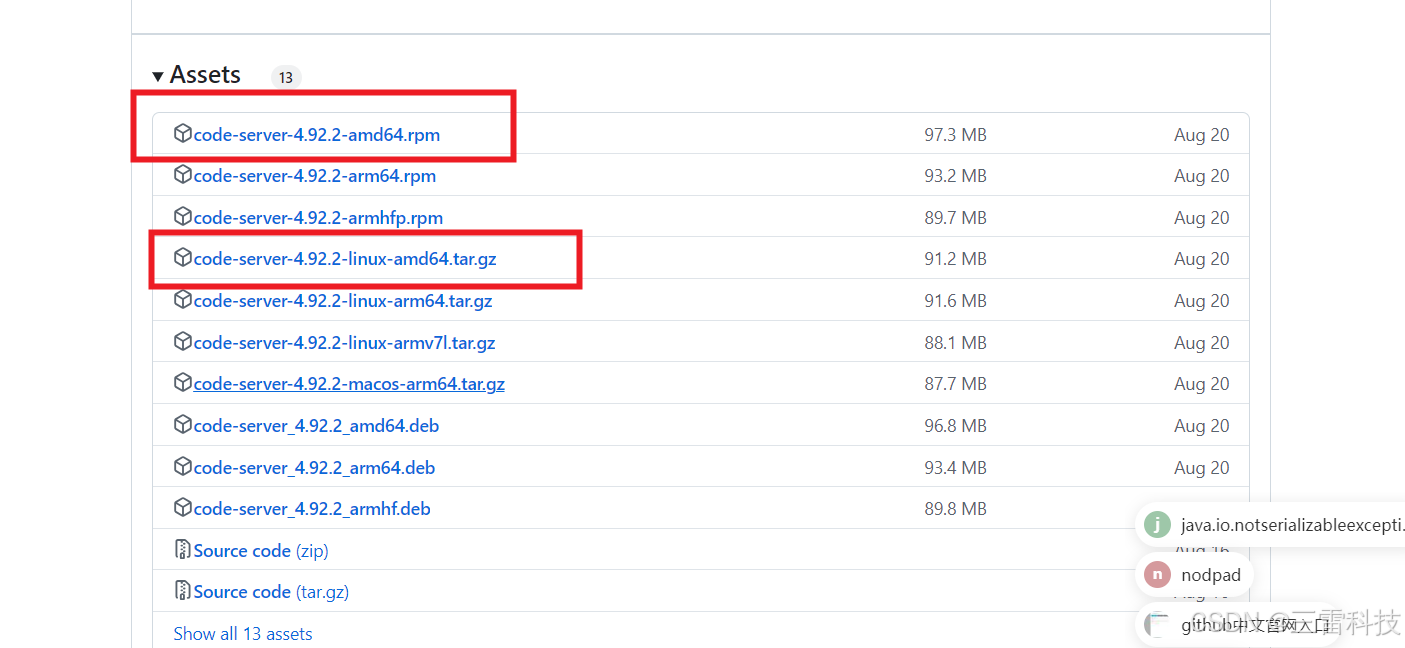
Task: Click 91.6 MB size text
Action: click(955, 301)
